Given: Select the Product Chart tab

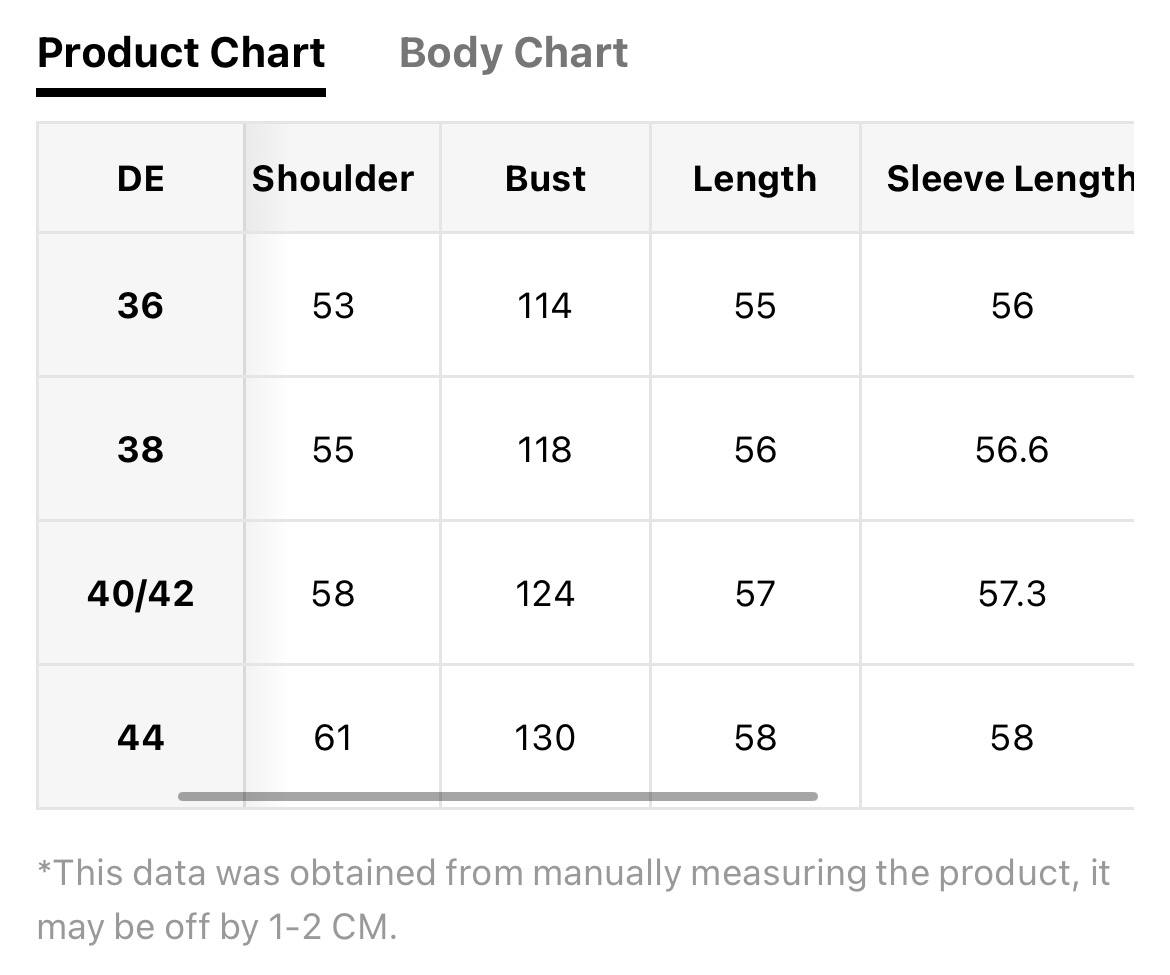Looking at the screenshot, I should tap(181, 53).
